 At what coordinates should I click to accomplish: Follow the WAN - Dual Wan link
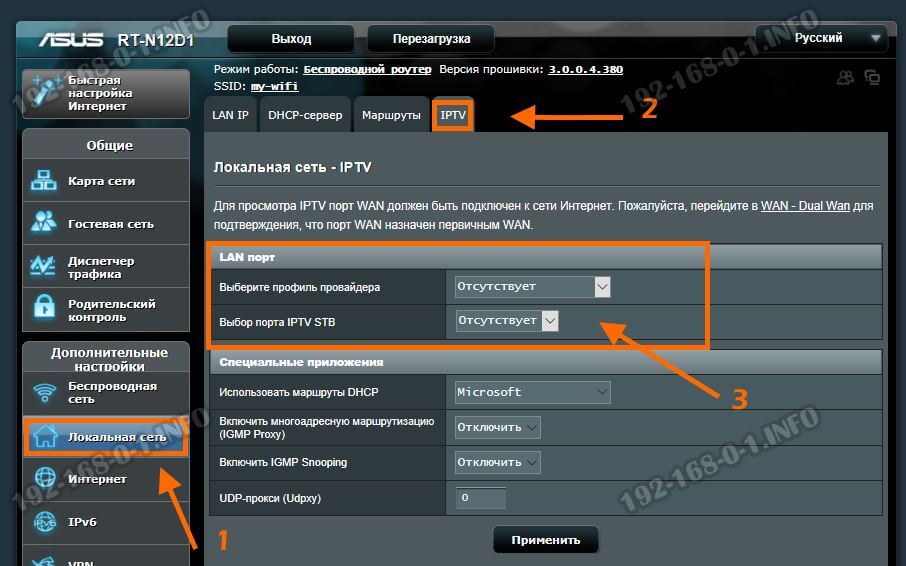tap(805, 206)
